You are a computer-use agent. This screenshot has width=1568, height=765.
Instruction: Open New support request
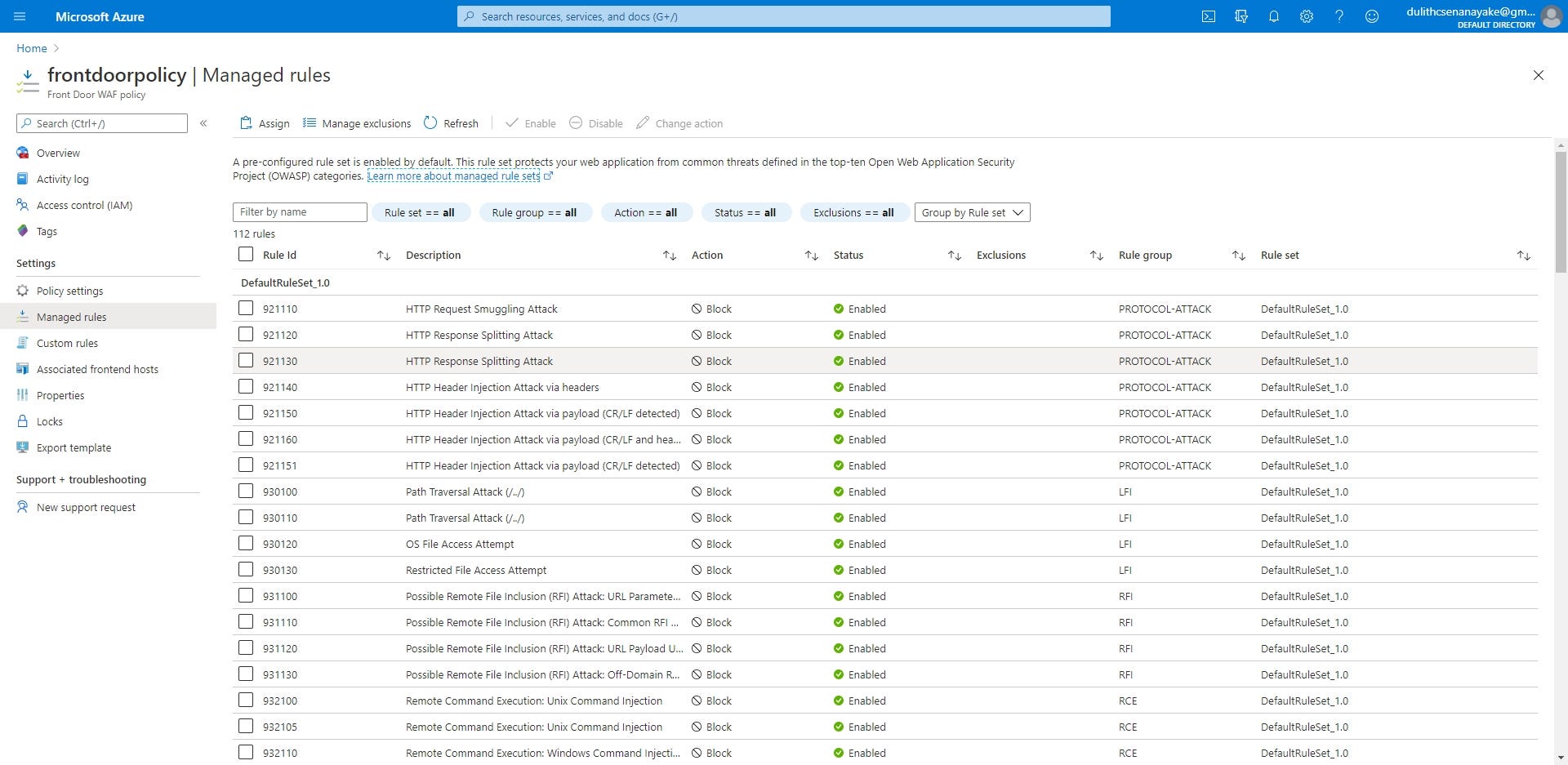[x=86, y=507]
